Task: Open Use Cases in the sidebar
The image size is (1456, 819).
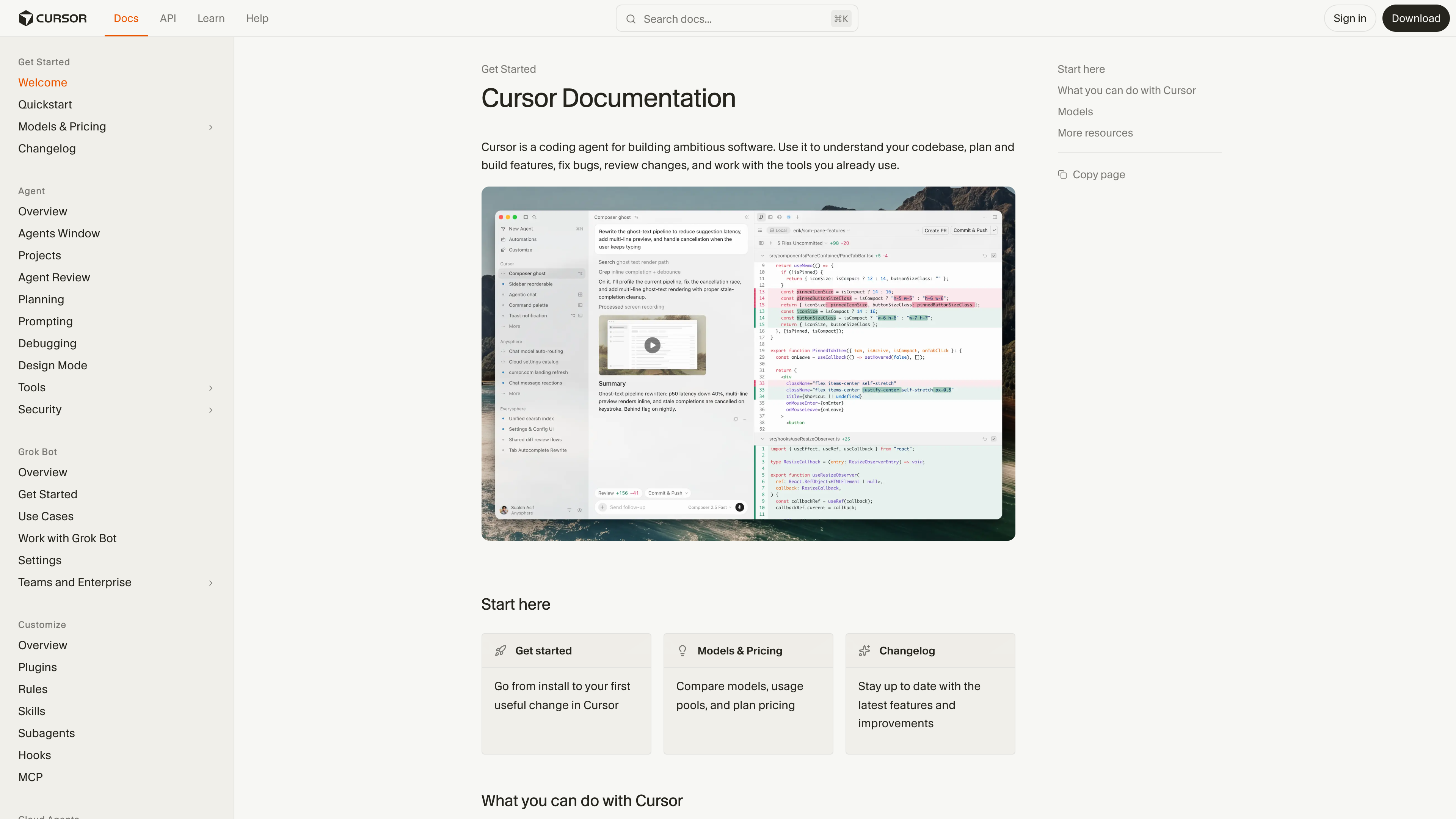Action: point(46,516)
